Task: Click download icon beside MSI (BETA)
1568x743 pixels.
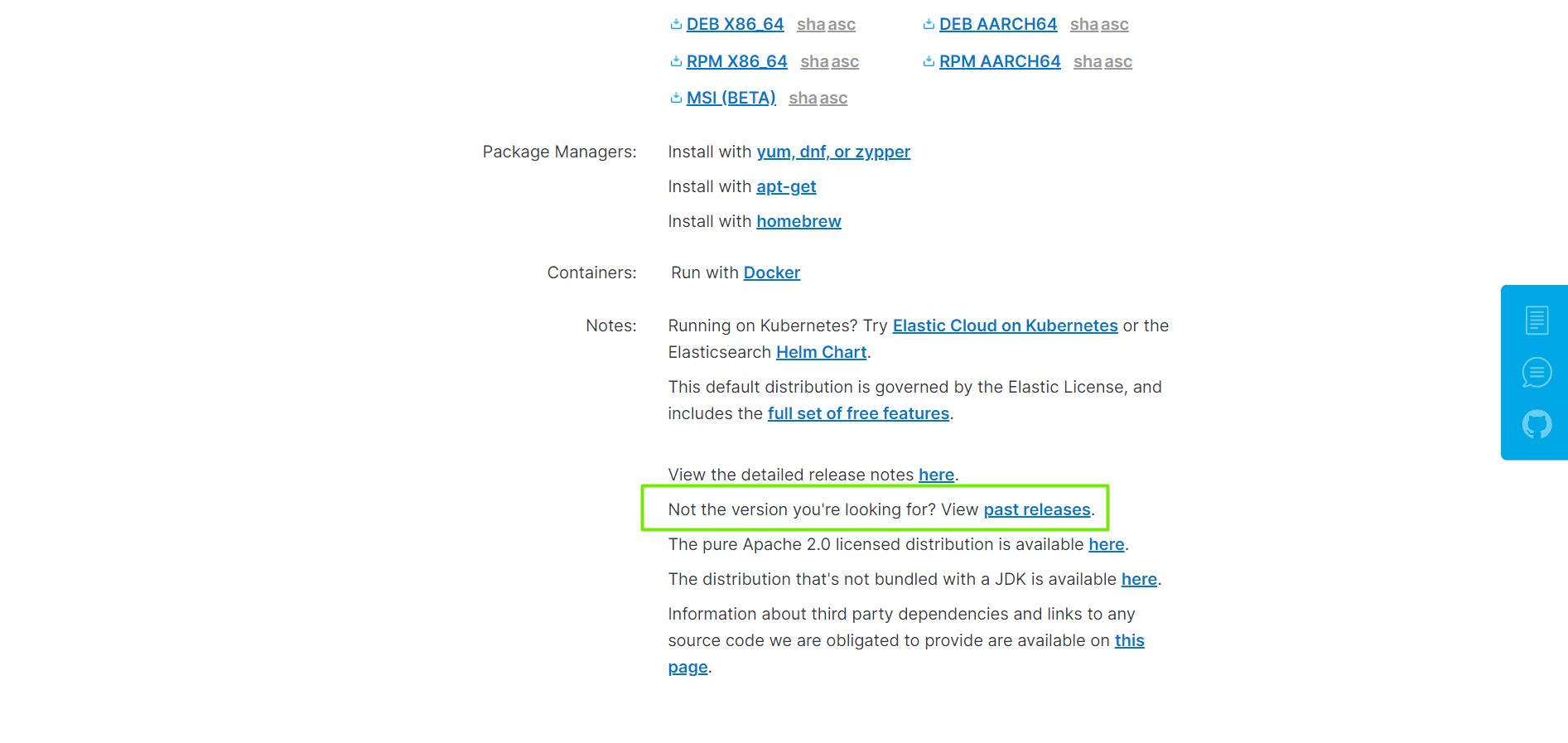Action: click(x=676, y=98)
